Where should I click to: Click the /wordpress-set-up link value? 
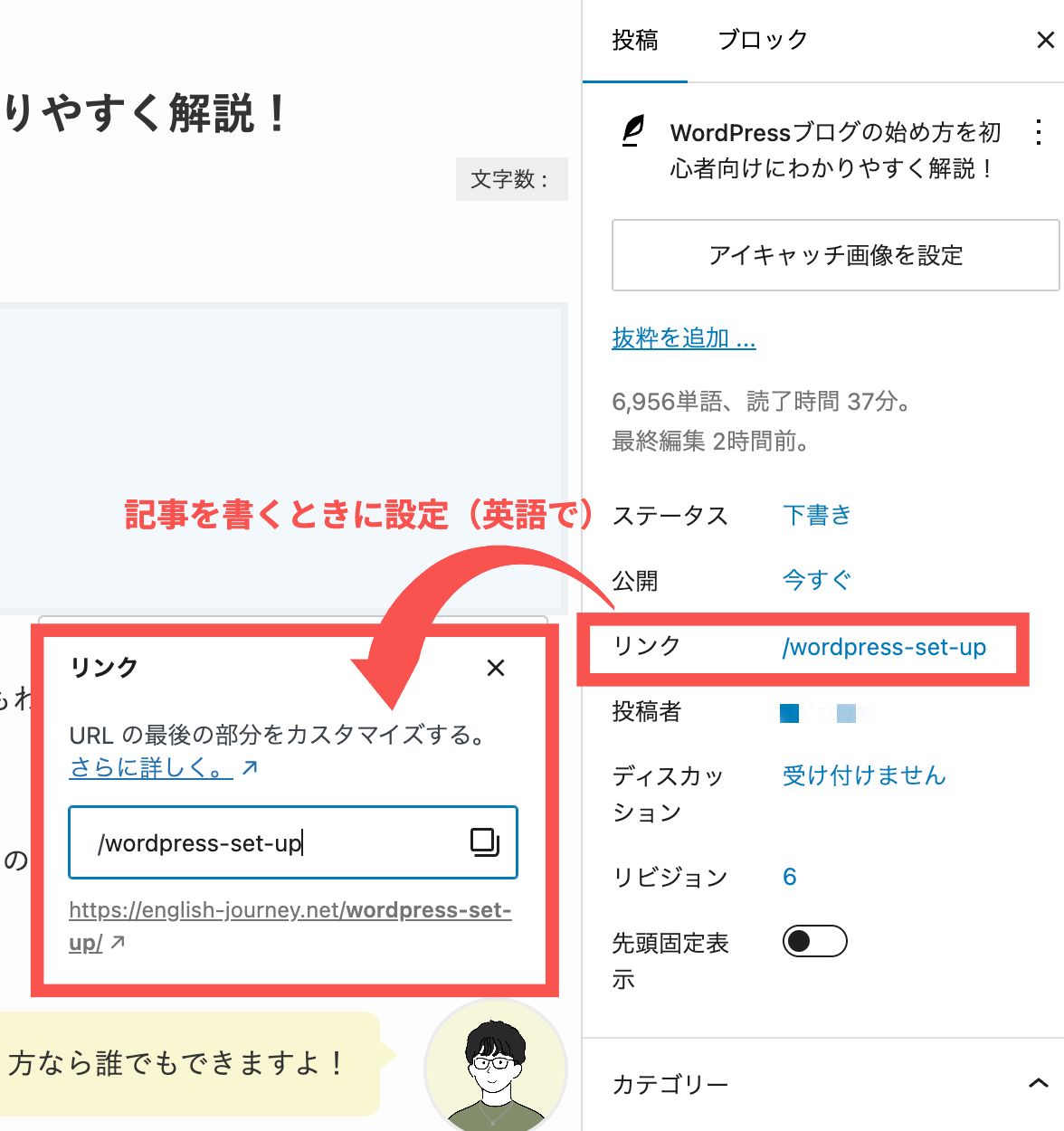(x=884, y=647)
